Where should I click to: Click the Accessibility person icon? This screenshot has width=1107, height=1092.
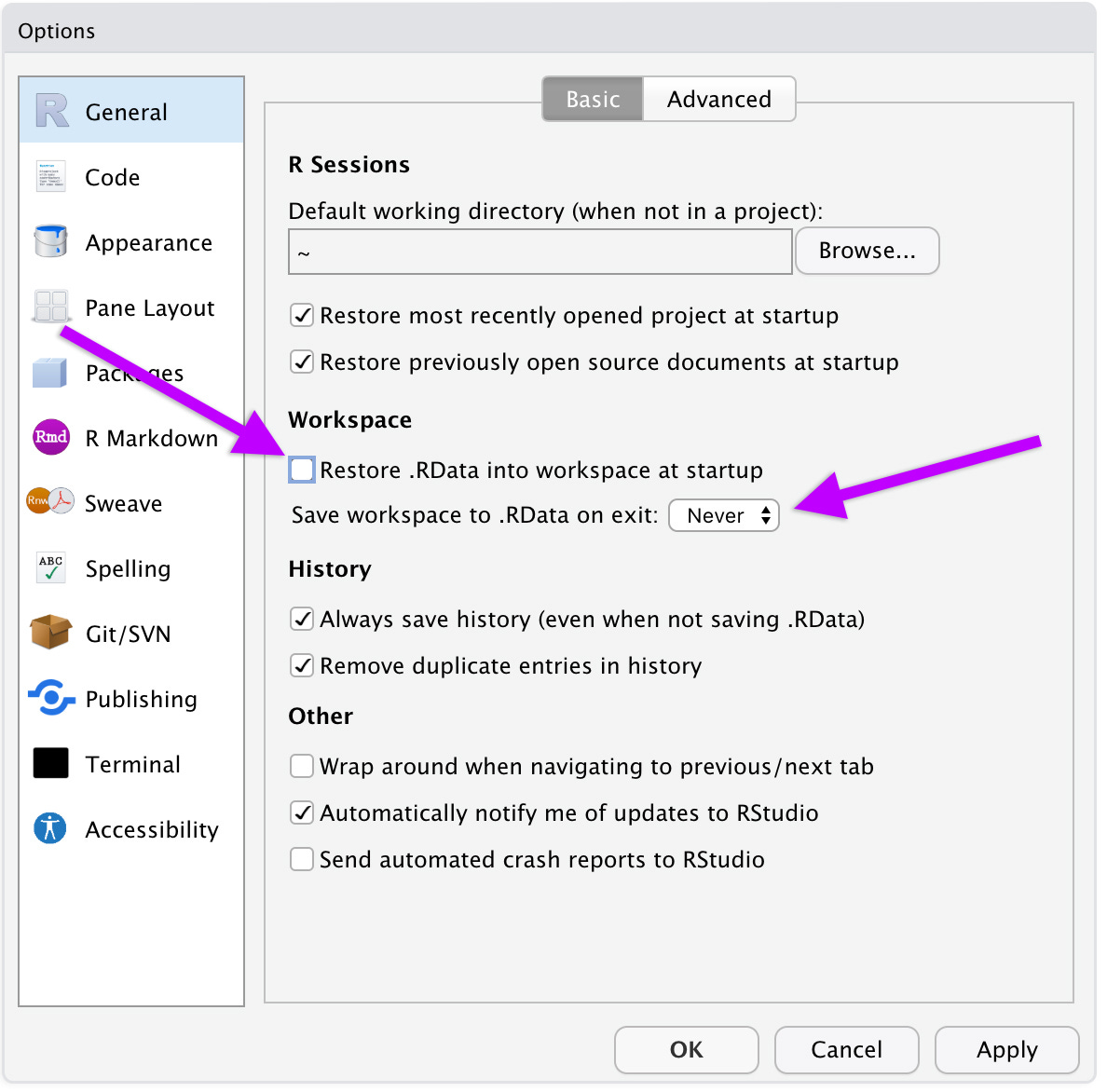point(50,828)
